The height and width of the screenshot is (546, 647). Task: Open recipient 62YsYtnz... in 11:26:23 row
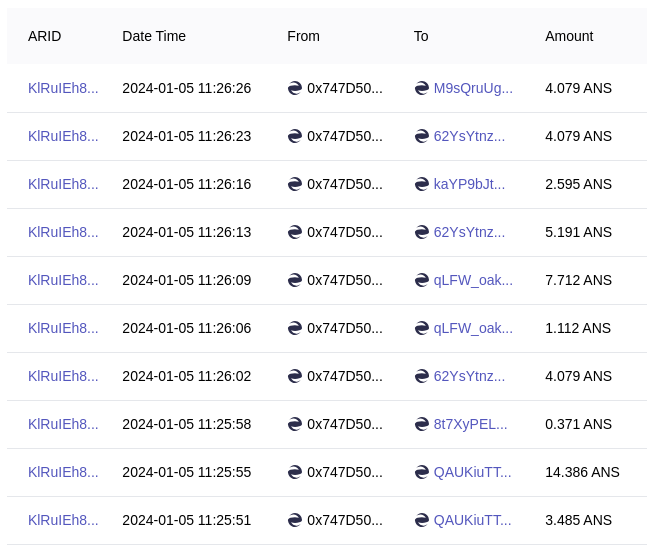[x=469, y=136]
